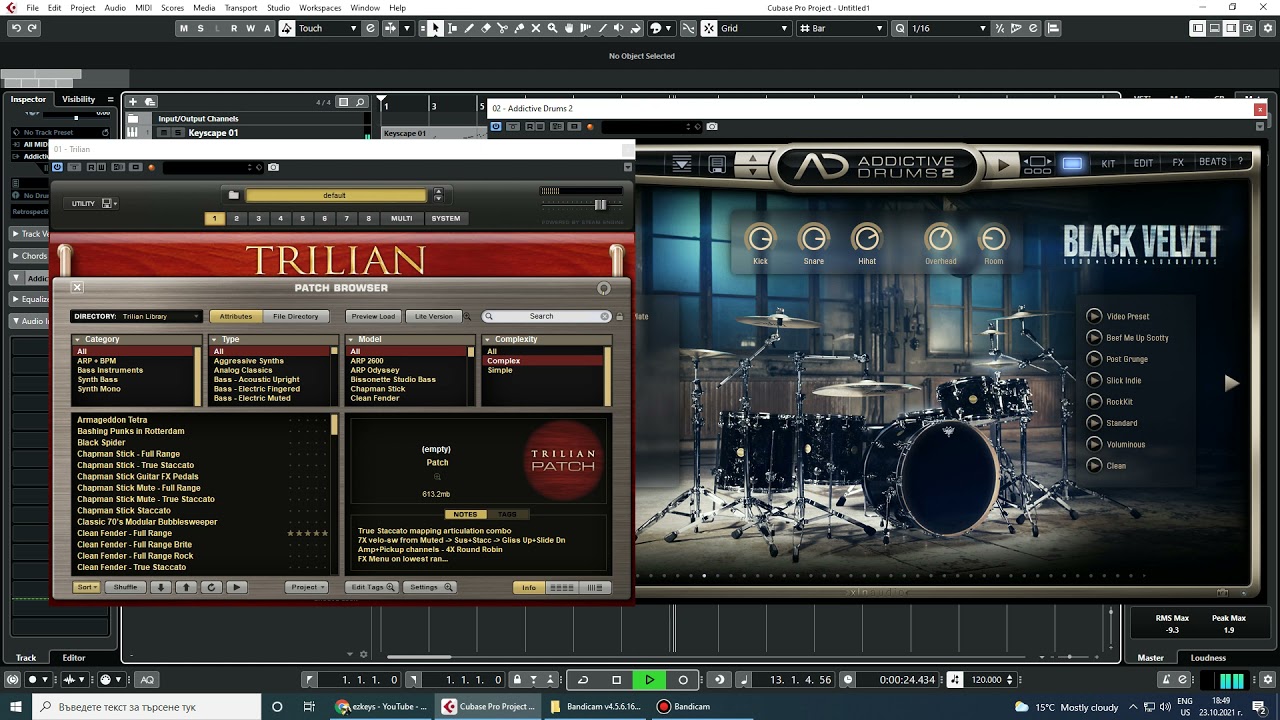The height and width of the screenshot is (720, 1280).
Task: Switch to the Visibility tab
Action: point(79,99)
